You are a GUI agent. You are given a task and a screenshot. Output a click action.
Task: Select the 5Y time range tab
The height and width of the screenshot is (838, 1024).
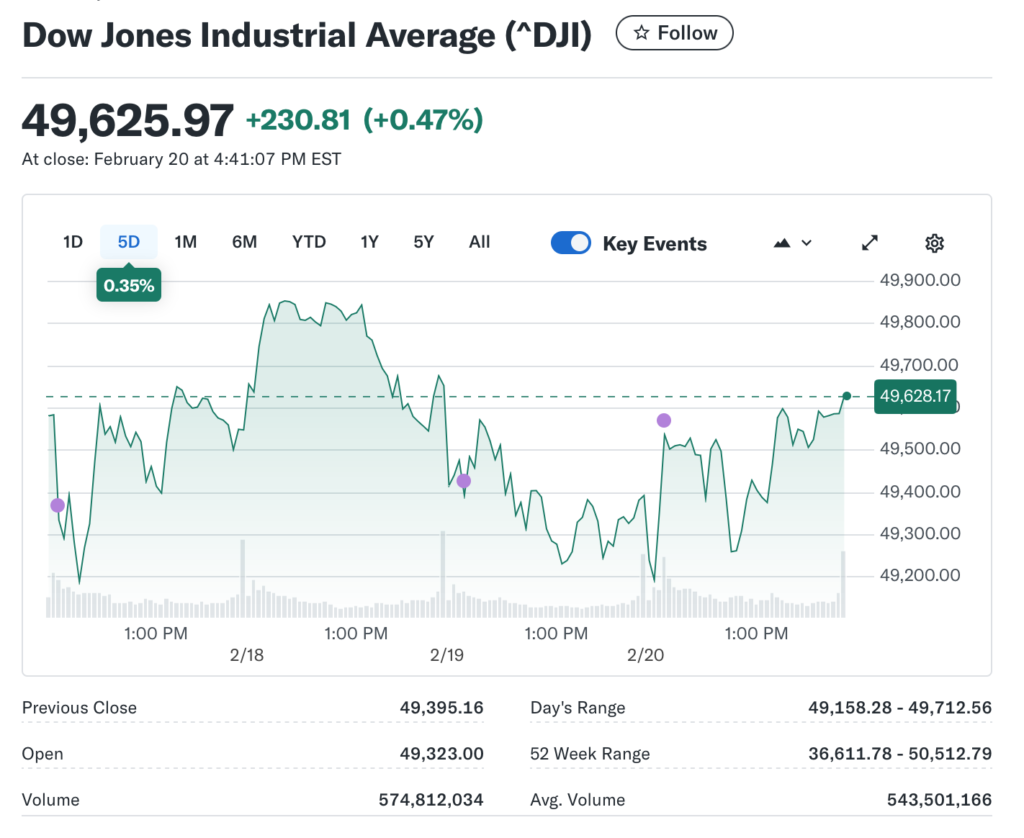(x=423, y=242)
